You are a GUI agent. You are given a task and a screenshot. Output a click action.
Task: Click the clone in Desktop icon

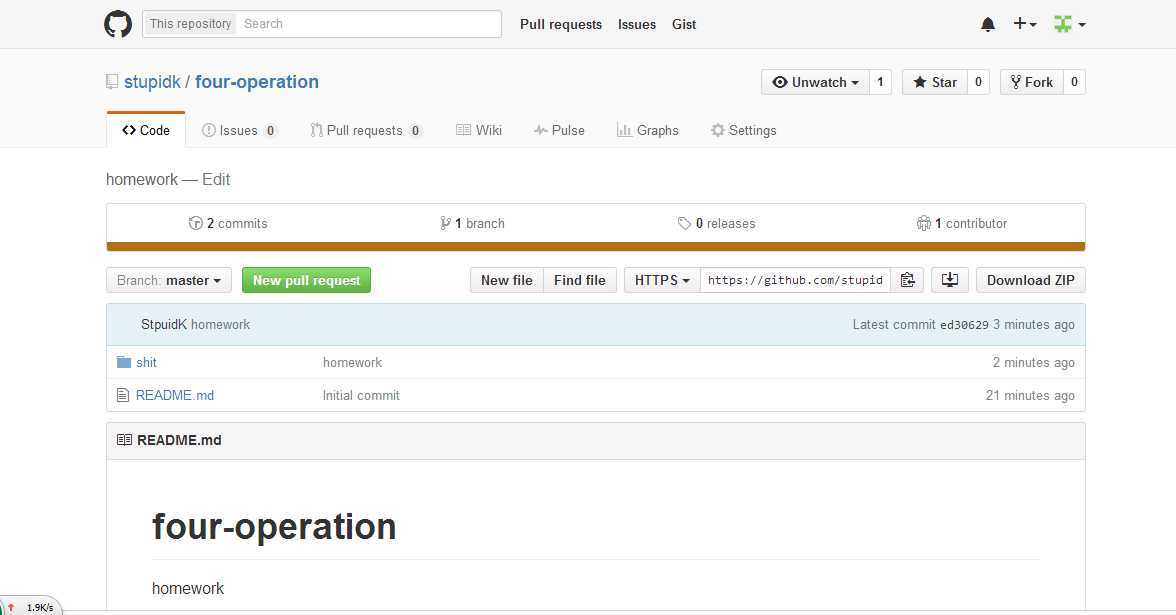[x=950, y=280]
